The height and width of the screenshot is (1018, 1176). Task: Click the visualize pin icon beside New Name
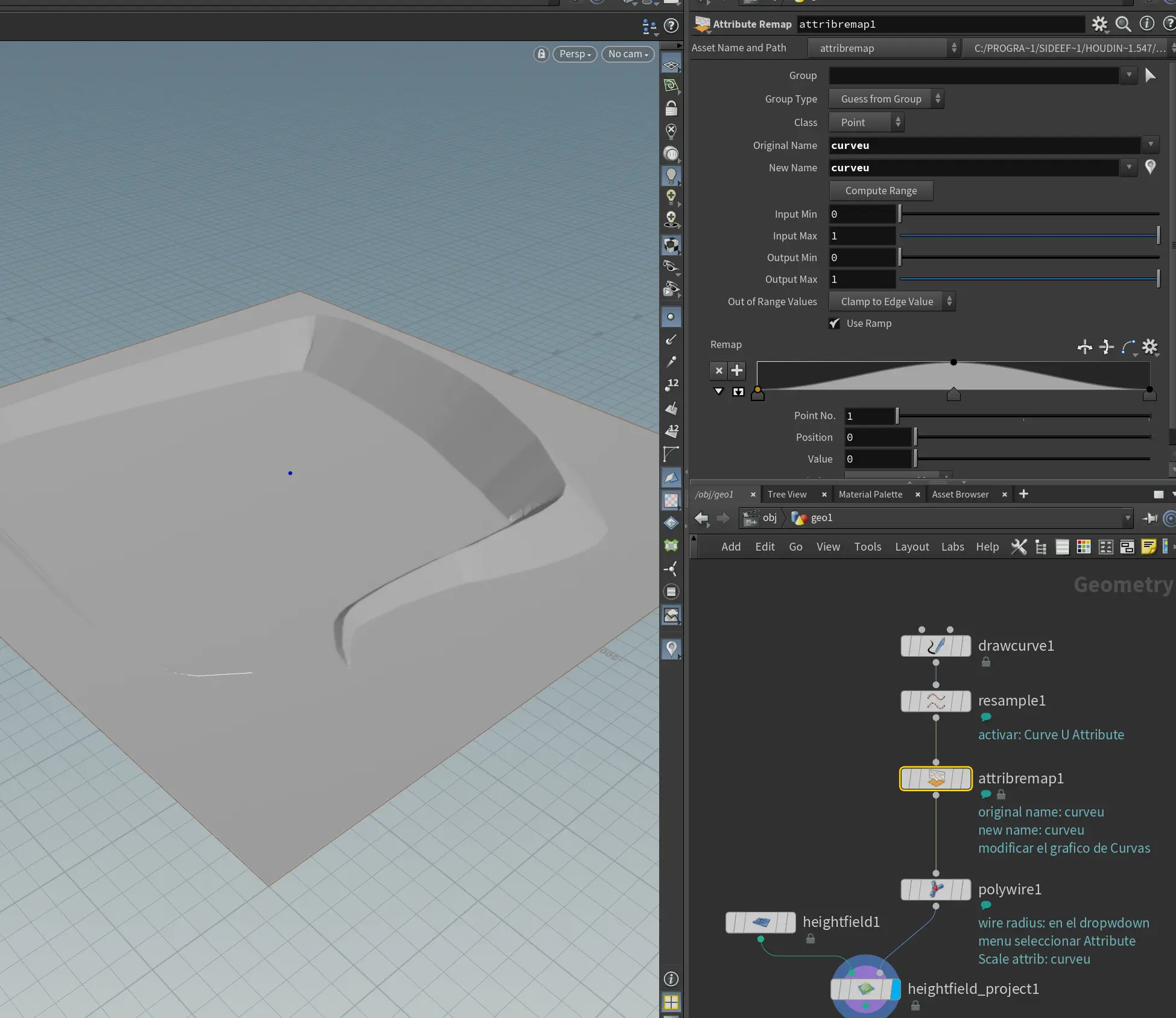(1151, 167)
